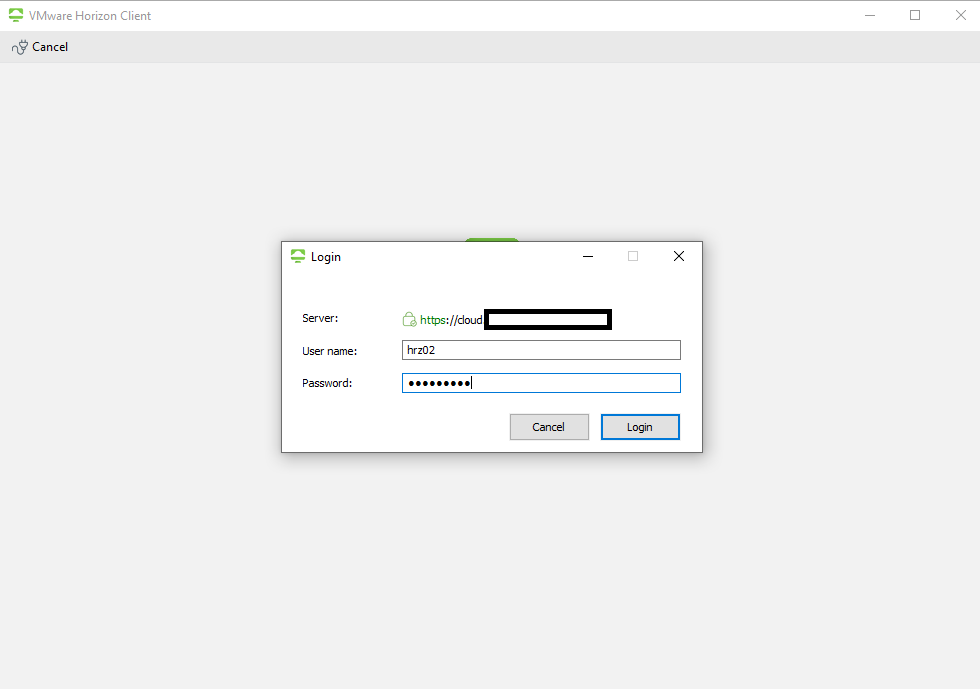Click the Horizon icon in the Login dialog title bar

click(298, 256)
